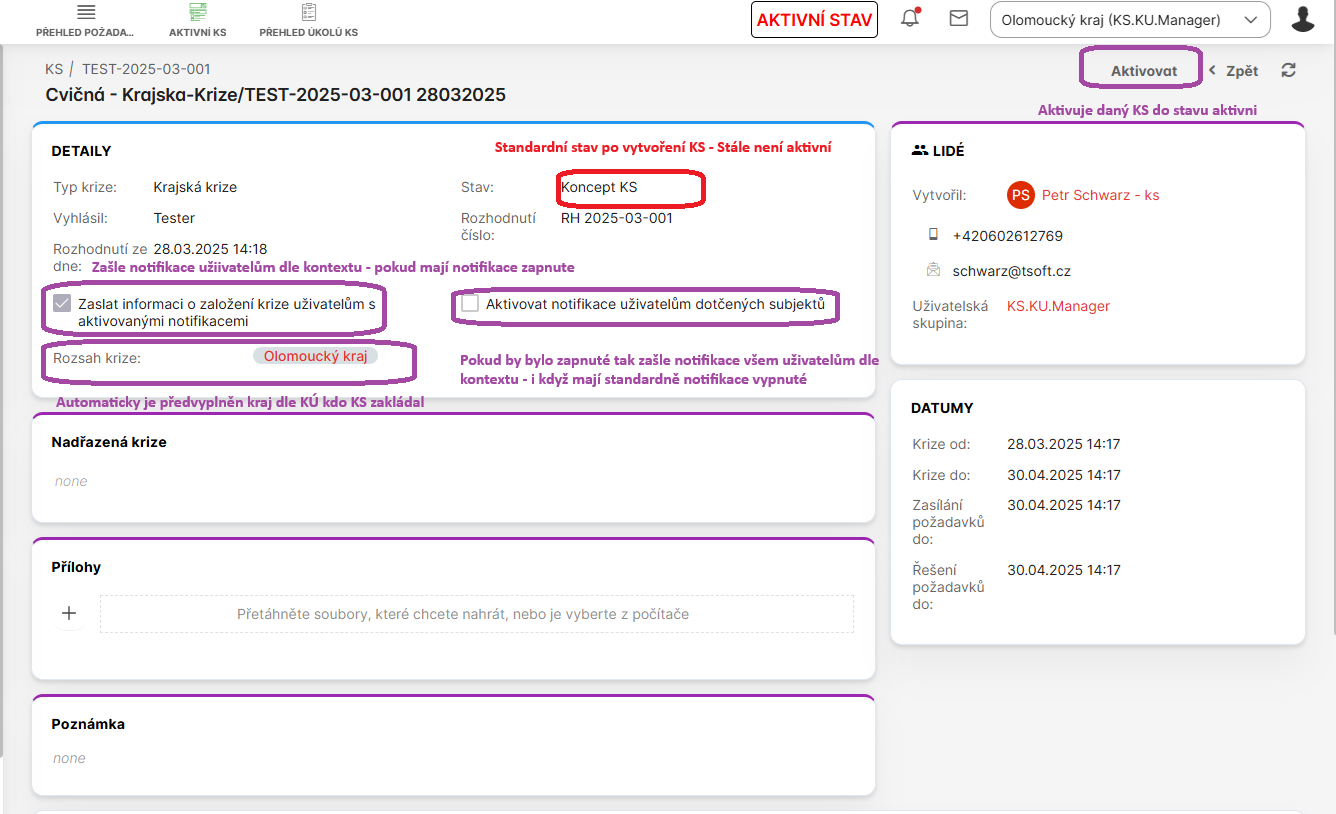Open the mail envelope icon
The height and width of the screenshot is (814, 1336).
pyautogui.click(x=959, y=18)
